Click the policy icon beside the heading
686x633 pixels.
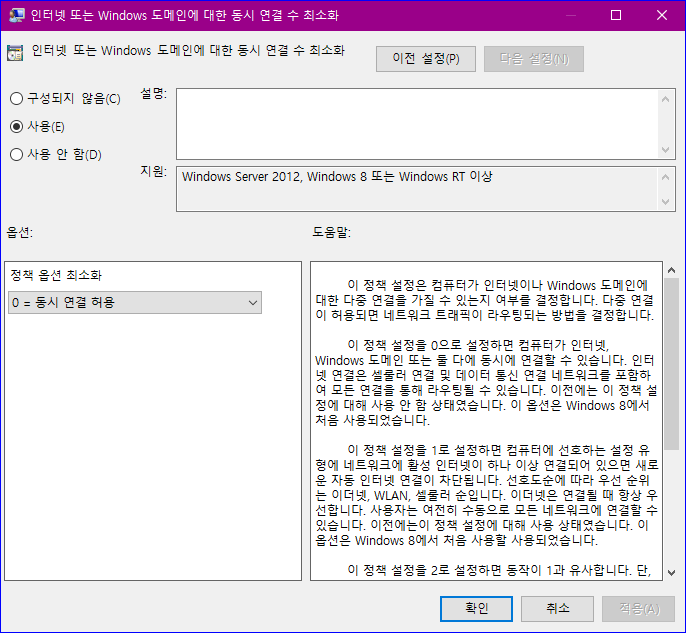15,52
